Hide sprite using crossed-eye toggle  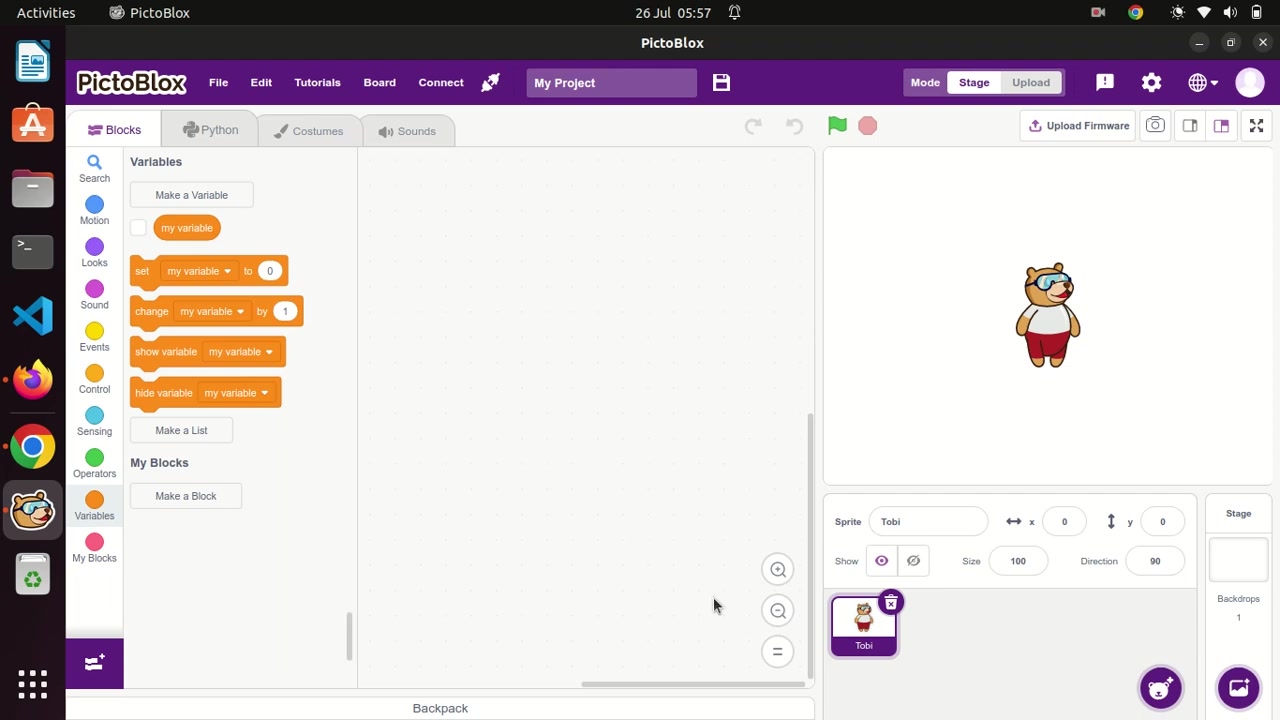click(913, 561)
